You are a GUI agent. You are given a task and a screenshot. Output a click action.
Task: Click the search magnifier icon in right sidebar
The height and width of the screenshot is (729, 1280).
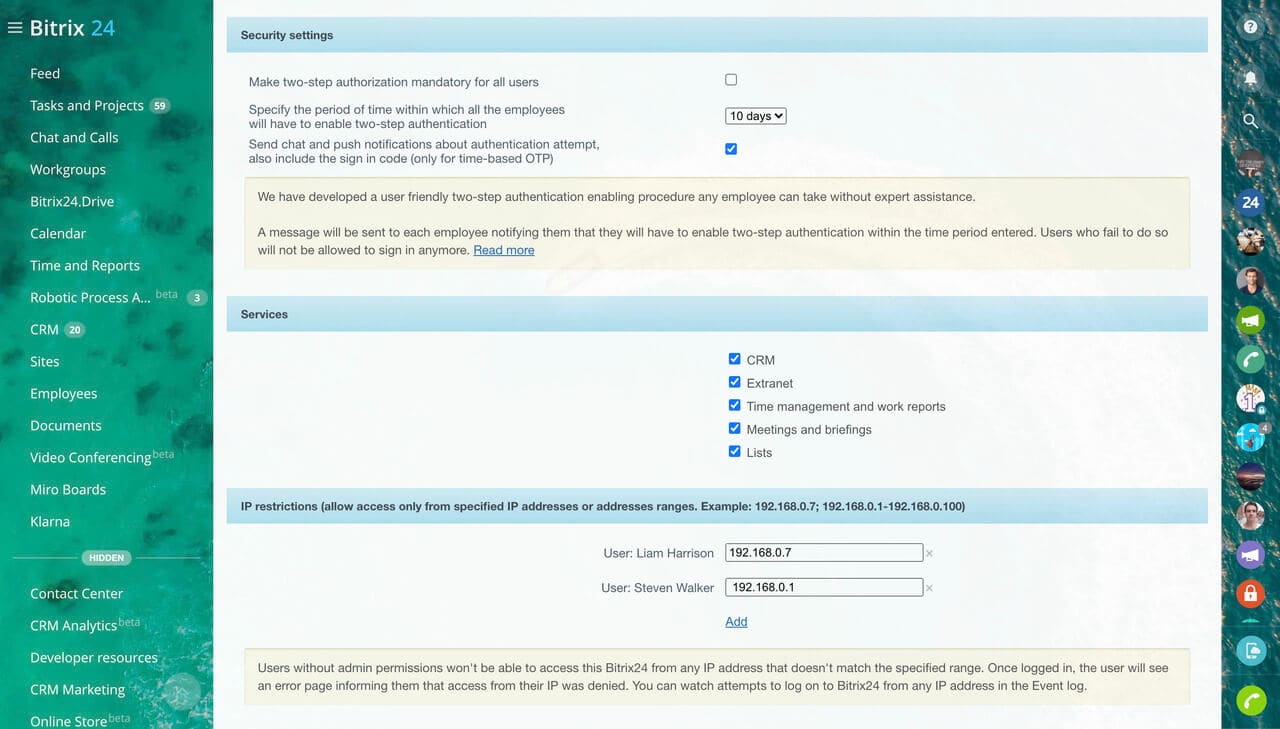click(x=1250, y=121)
